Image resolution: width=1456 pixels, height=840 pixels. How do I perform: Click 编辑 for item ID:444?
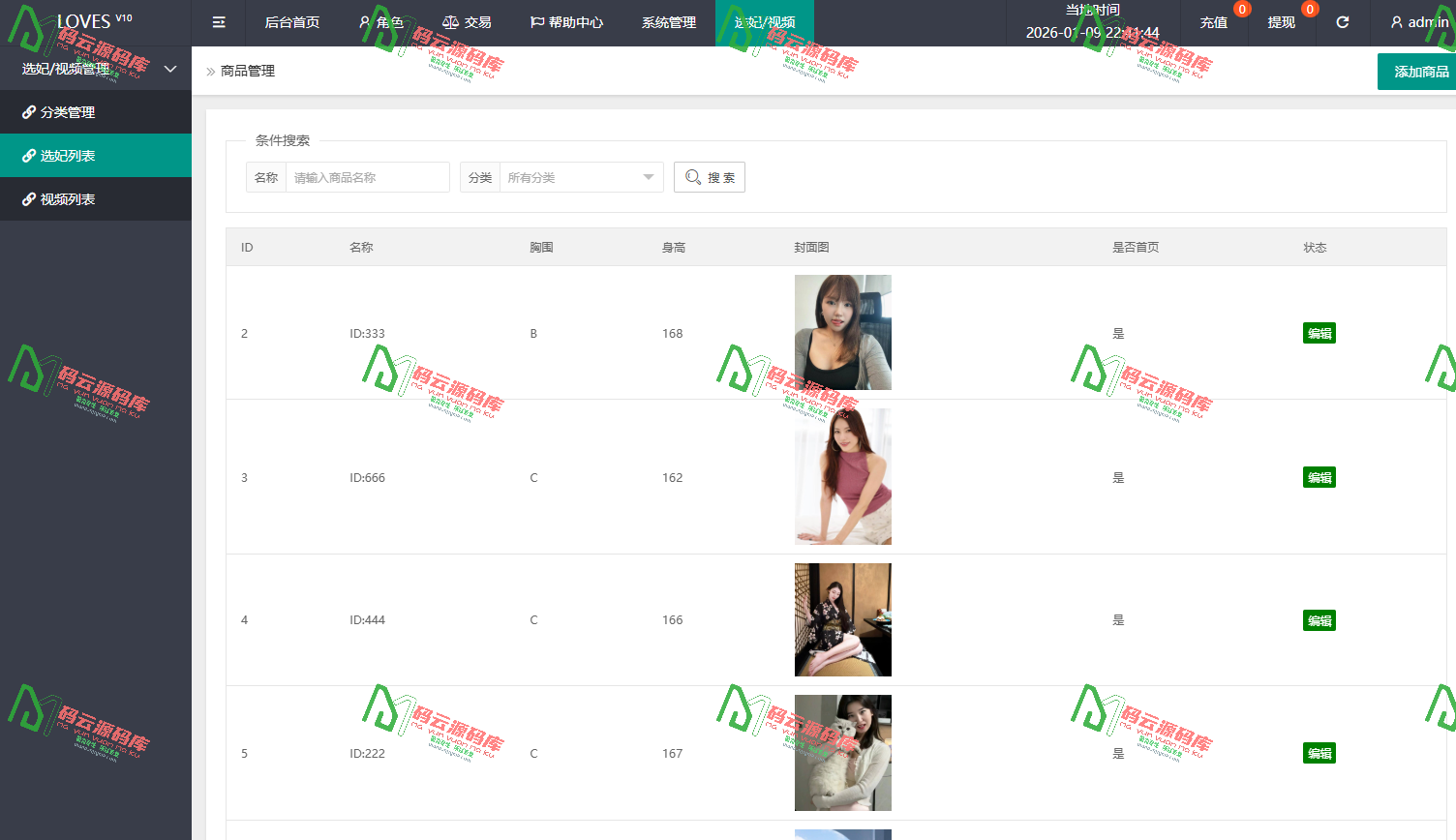pyautogui.click(x=1319, y=620)
